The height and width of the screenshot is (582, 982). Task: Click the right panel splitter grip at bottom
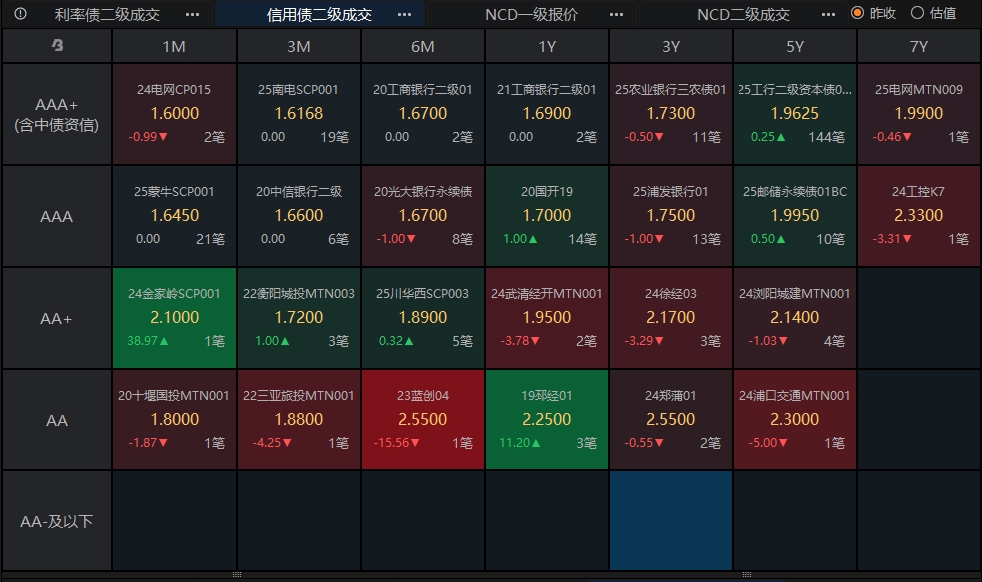click(747, 574)
